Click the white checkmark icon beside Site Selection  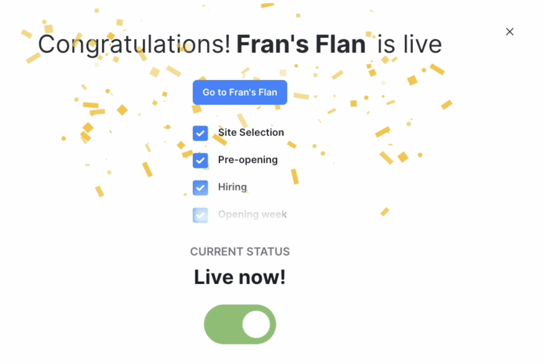pos(200,133)
